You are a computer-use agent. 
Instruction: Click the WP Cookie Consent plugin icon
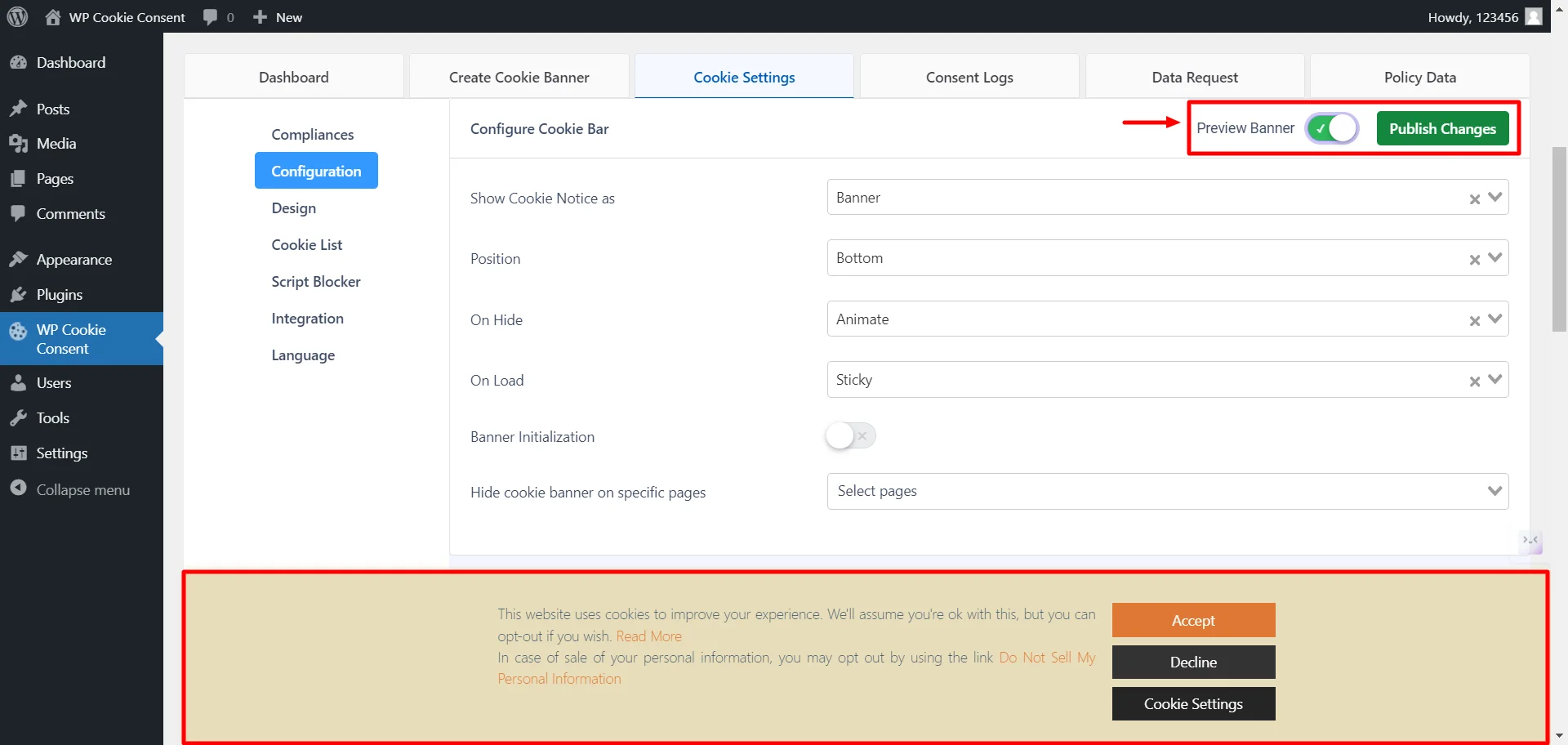pyautogui.click(x=18, y=331)
